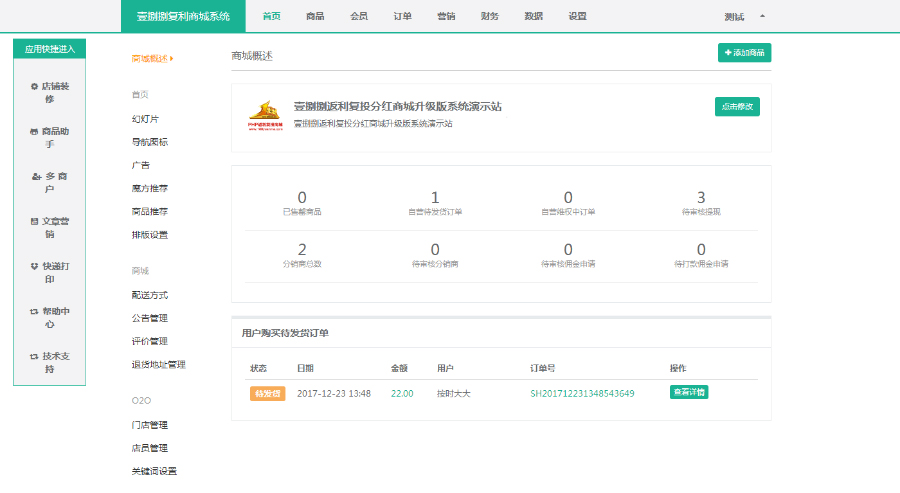The width and height of the screenshot is (900, 493).
Task: Click the 待审核提现 statistic
Action: click(x=701, y=203)
